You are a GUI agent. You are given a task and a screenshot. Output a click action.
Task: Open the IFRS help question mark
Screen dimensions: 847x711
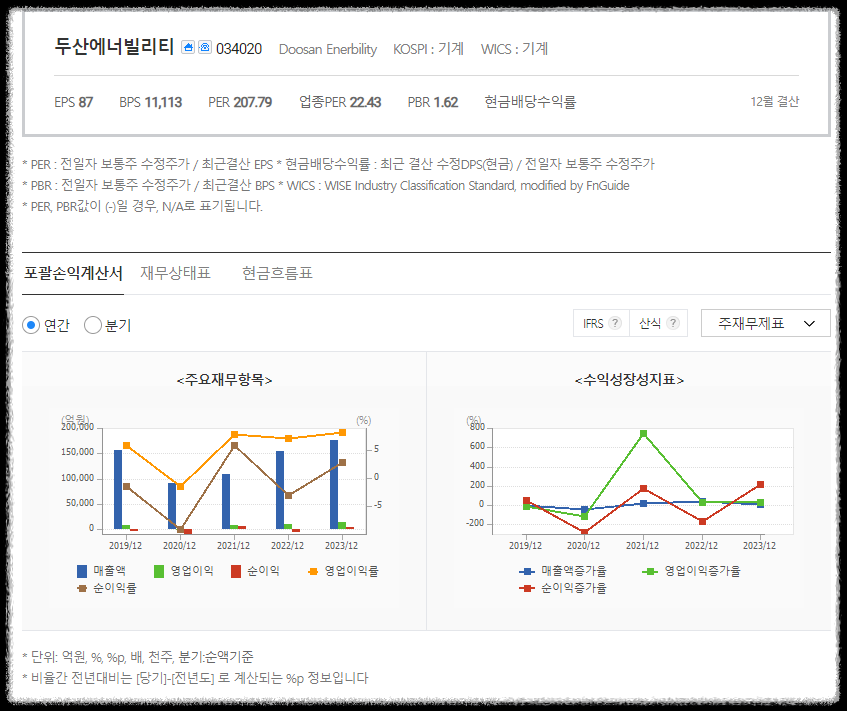coord(615,323)
